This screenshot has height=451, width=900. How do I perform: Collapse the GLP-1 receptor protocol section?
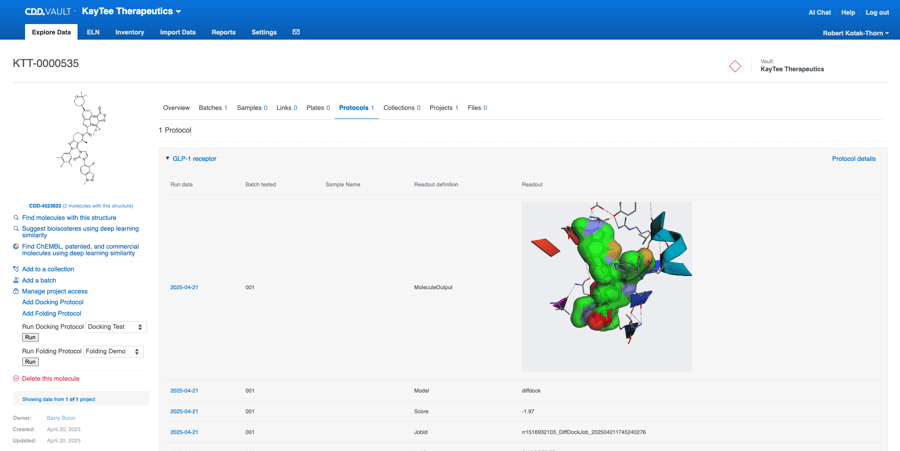click(167, 158)
